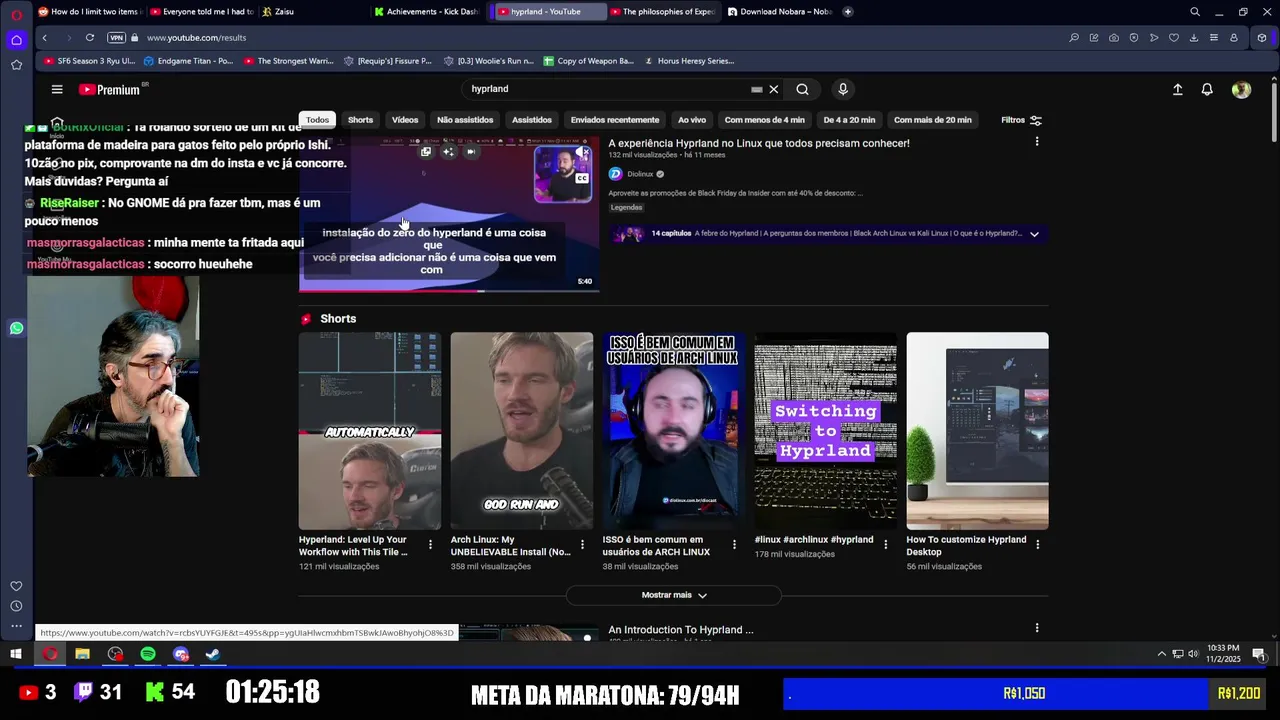Select the Ao vivo filter chip

point(692,120)
